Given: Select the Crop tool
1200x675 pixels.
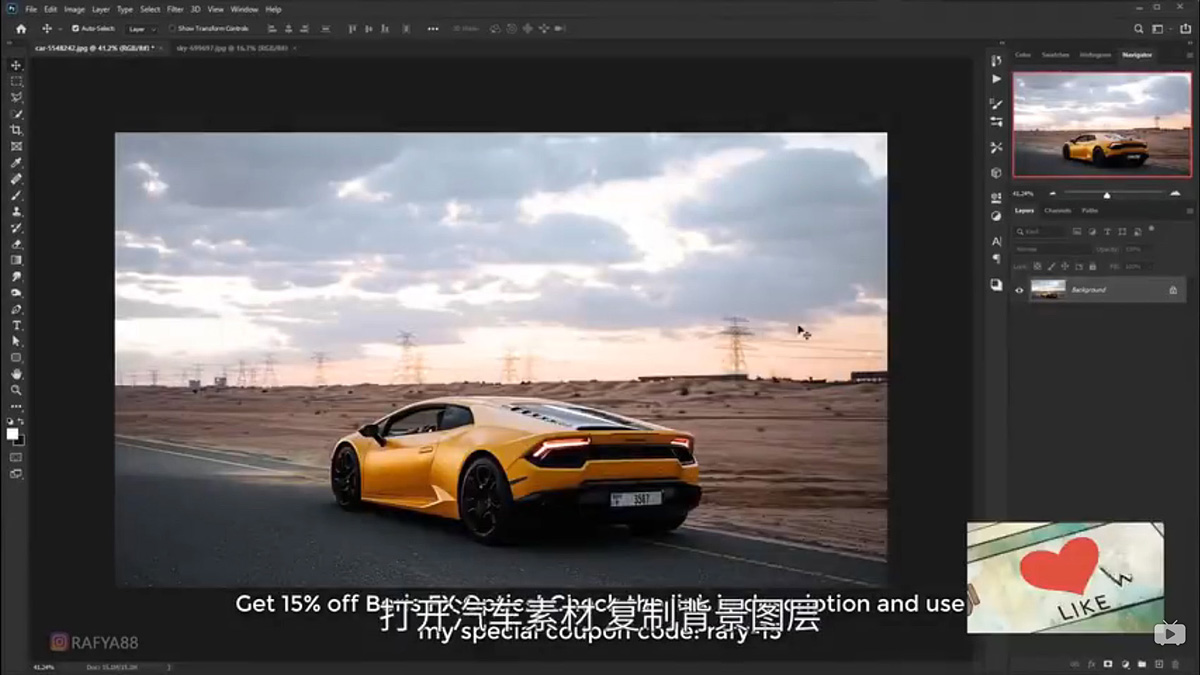Looking at the screenshot, I should coord(14,130).
